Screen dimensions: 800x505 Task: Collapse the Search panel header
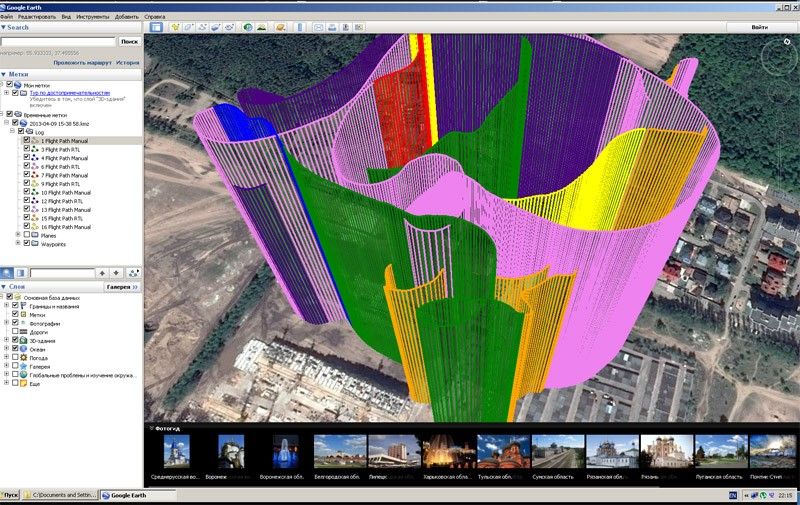pos(4,28)
